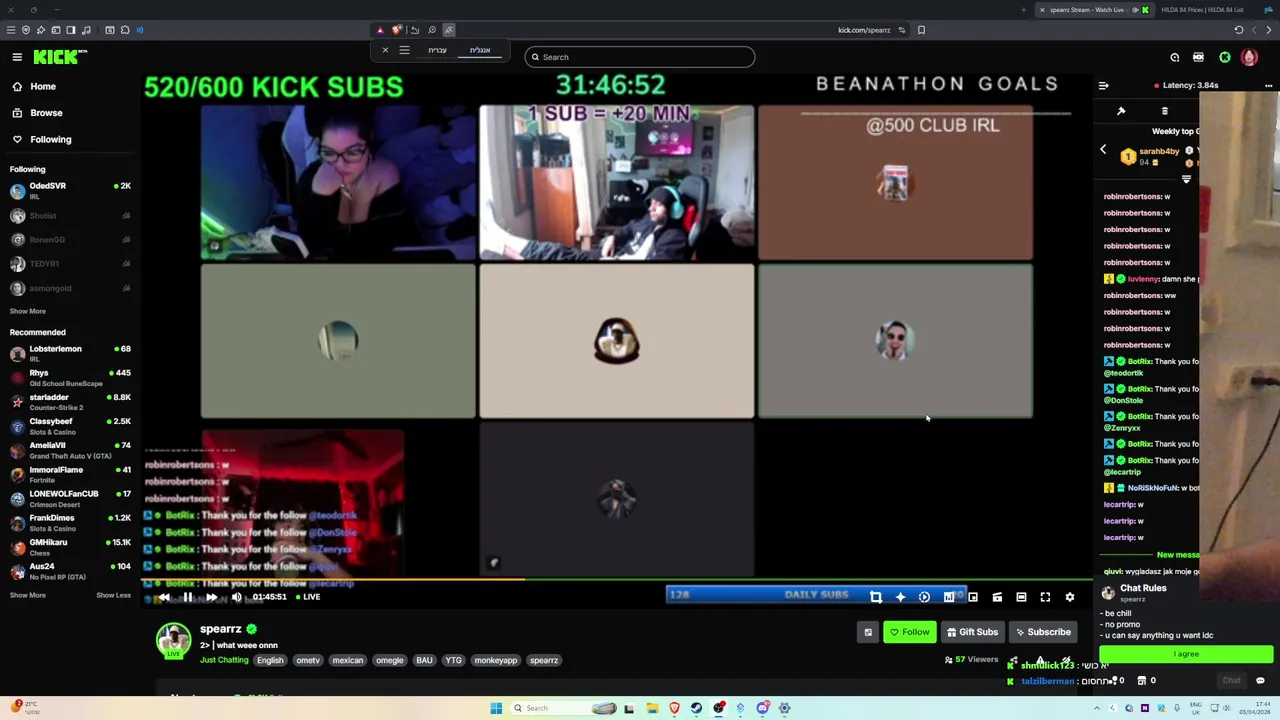The height and width of the screenshot is (720, 1280).
Task: Open the Just Chatting category link
Action: tap(224, 660)
